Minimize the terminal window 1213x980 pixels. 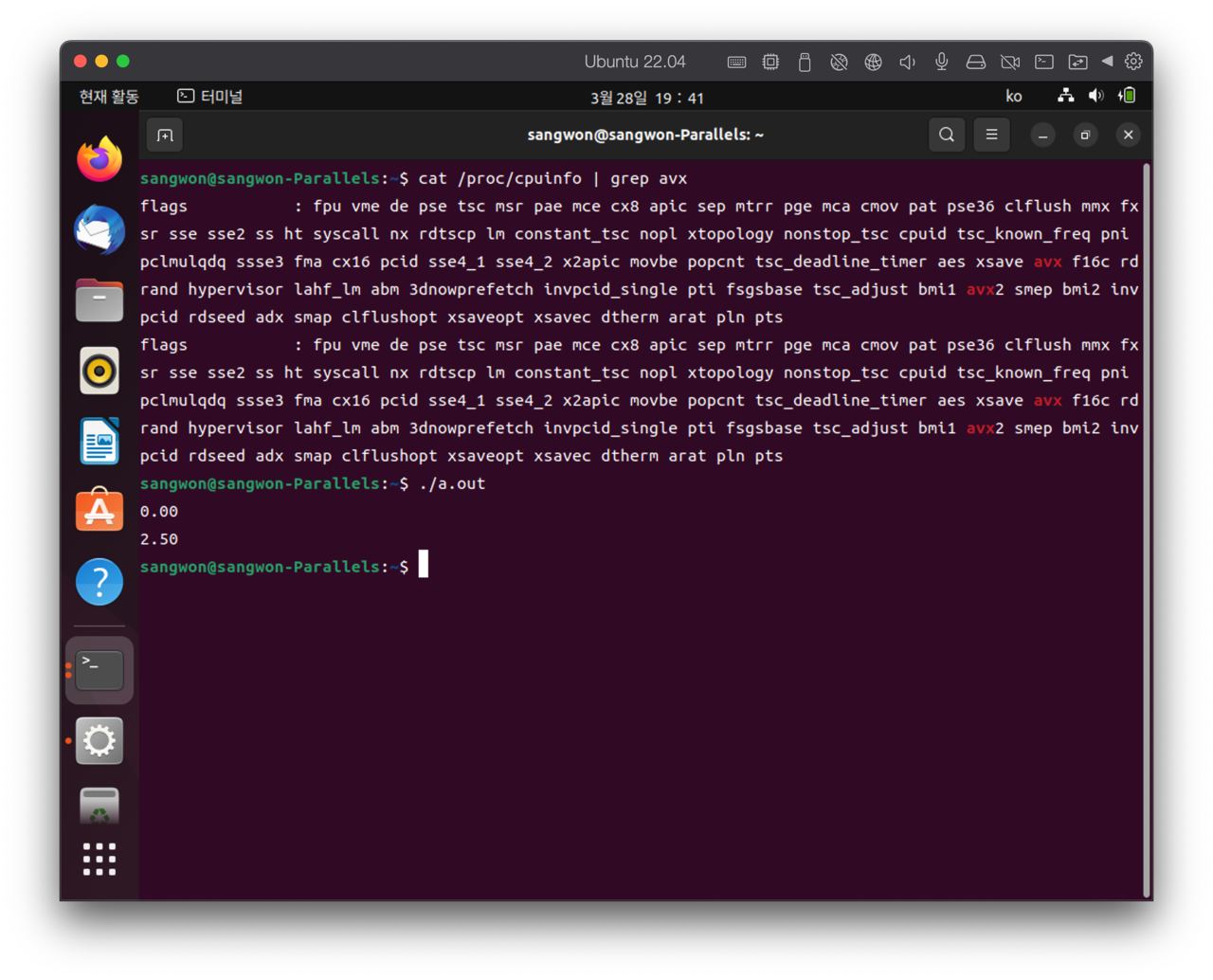tap(1042, 136)
